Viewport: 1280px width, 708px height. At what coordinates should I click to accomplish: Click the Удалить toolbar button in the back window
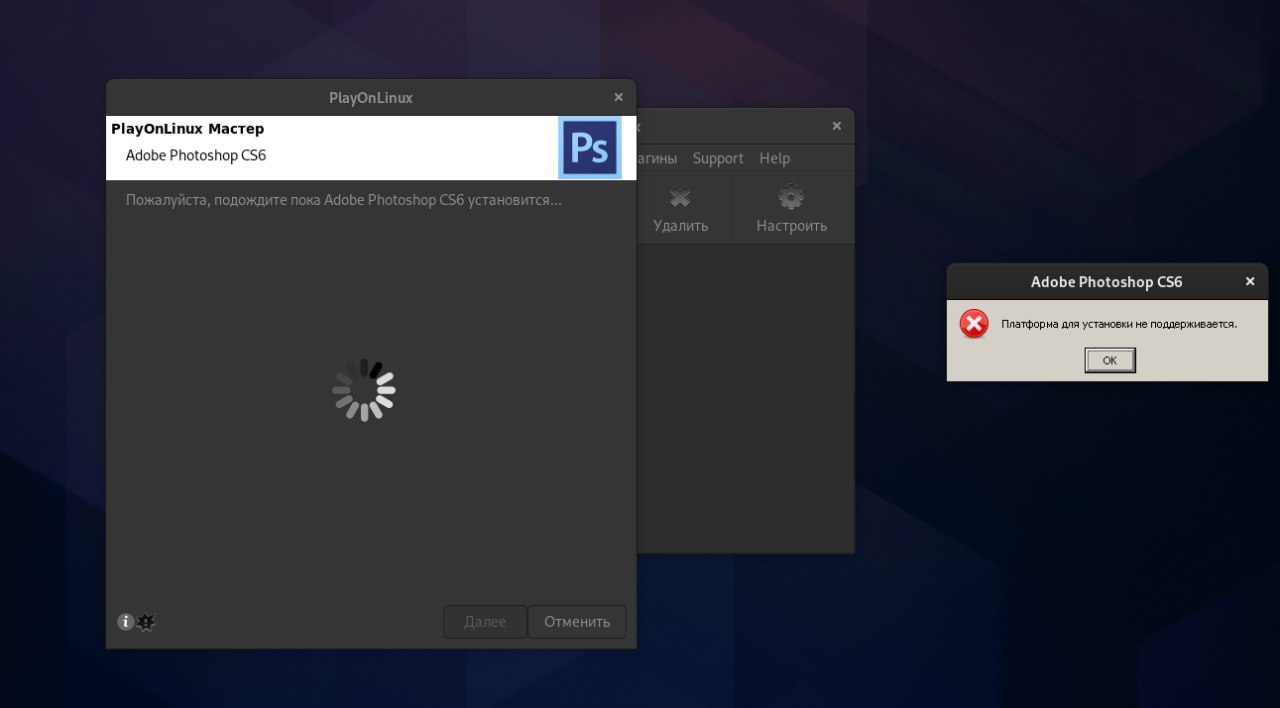coord(681,209)
